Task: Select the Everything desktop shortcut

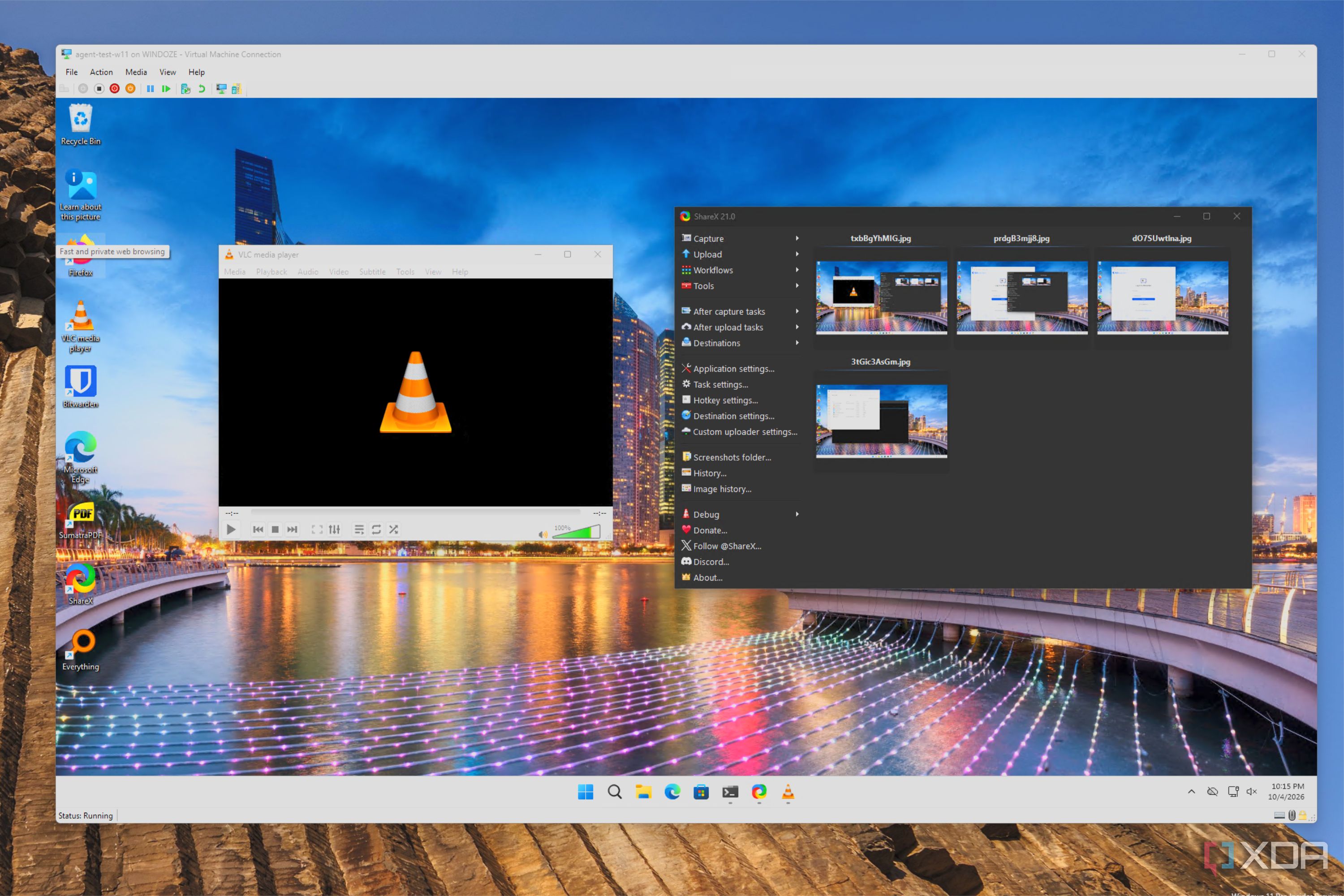Action: [81, 650]
